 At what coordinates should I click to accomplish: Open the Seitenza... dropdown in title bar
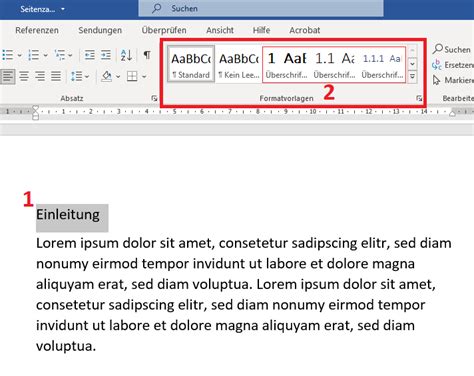42,9
